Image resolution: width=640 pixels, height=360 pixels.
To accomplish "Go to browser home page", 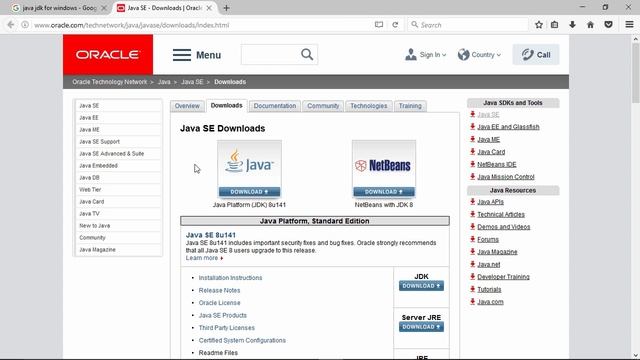I will tap(590, 25).
